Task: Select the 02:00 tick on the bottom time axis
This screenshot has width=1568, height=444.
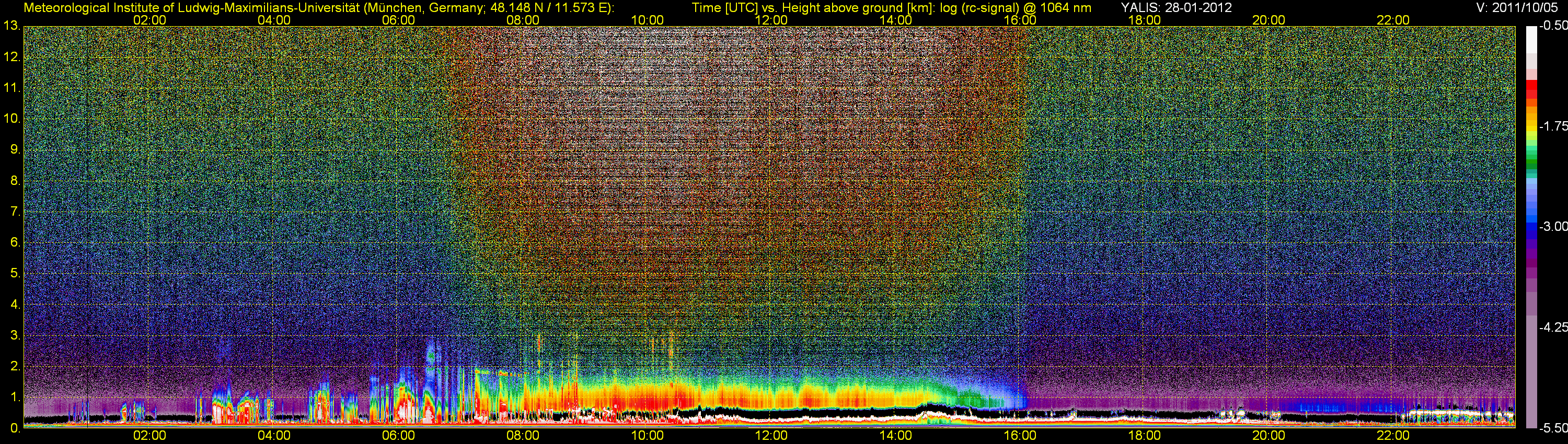Action: tap(149, 436)
